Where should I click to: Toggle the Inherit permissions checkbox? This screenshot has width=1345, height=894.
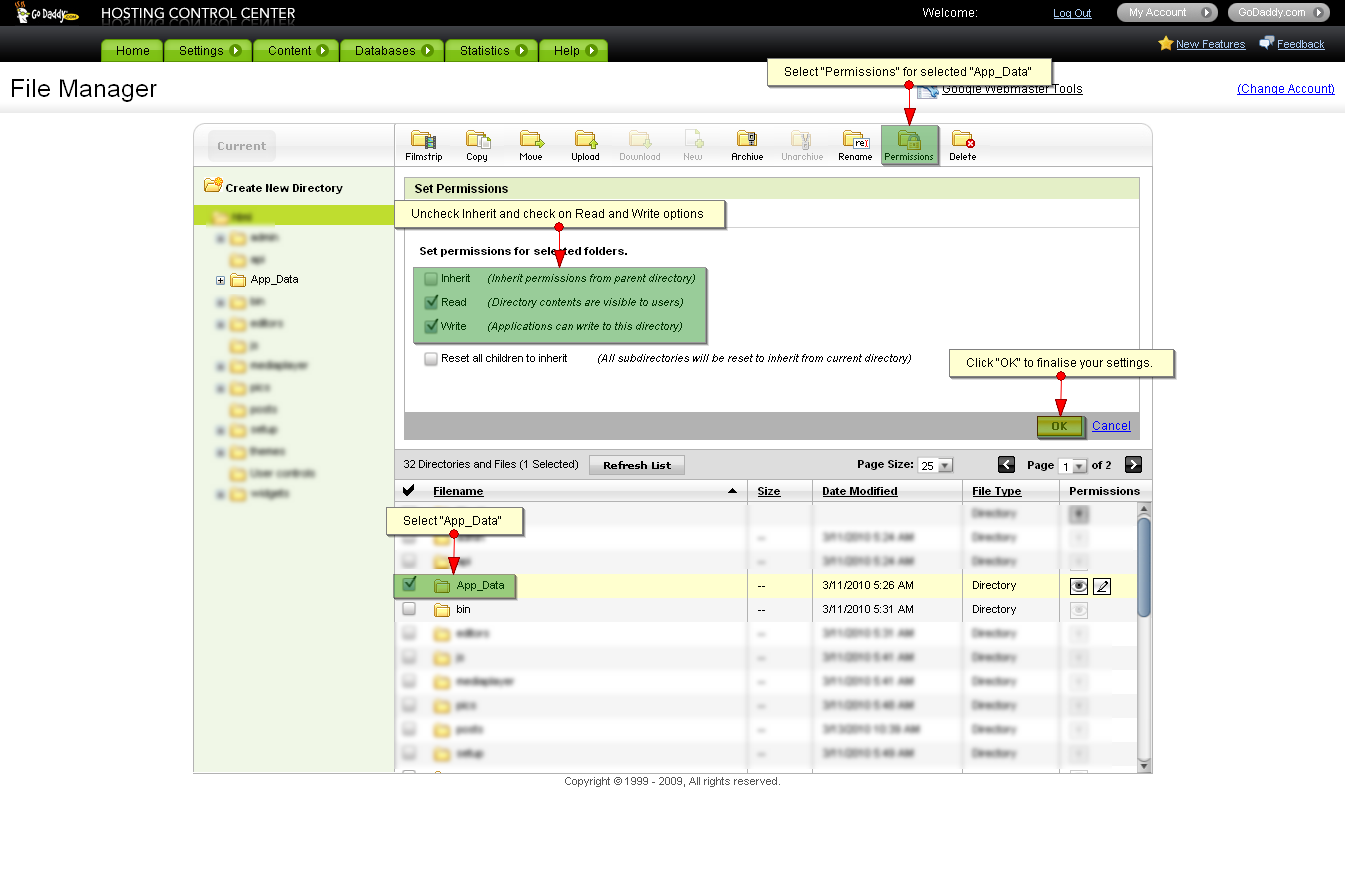tap(431, 279)
